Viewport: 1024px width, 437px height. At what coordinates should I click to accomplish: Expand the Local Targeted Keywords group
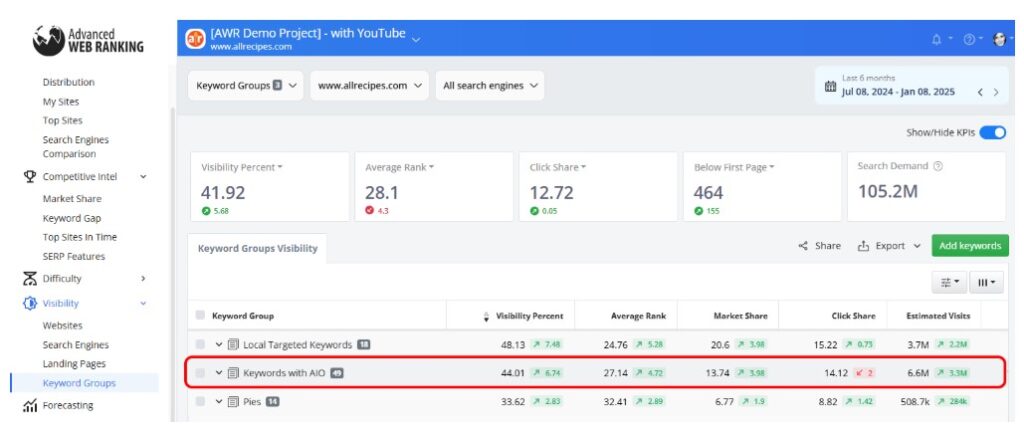point(219,344)
